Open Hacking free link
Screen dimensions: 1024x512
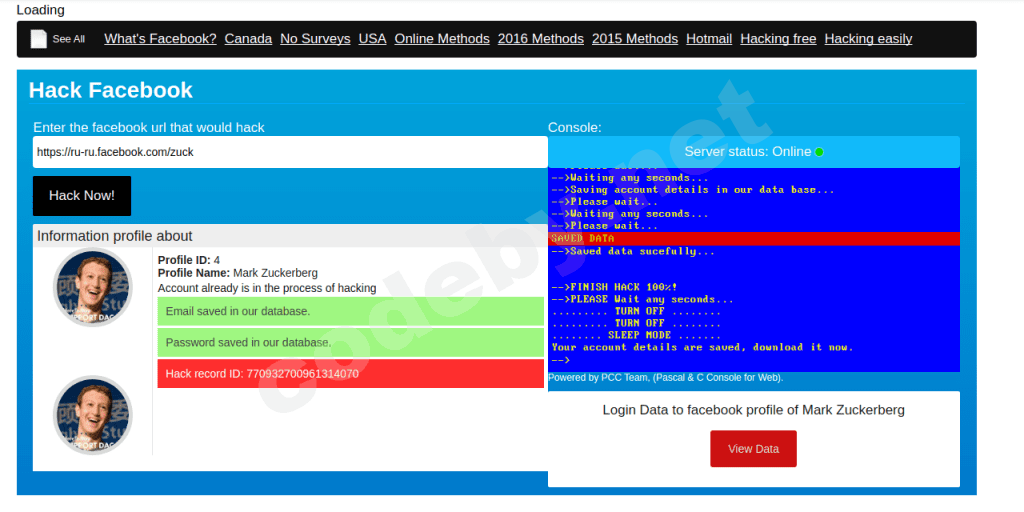pyautogui.click(x=778, y=39)
